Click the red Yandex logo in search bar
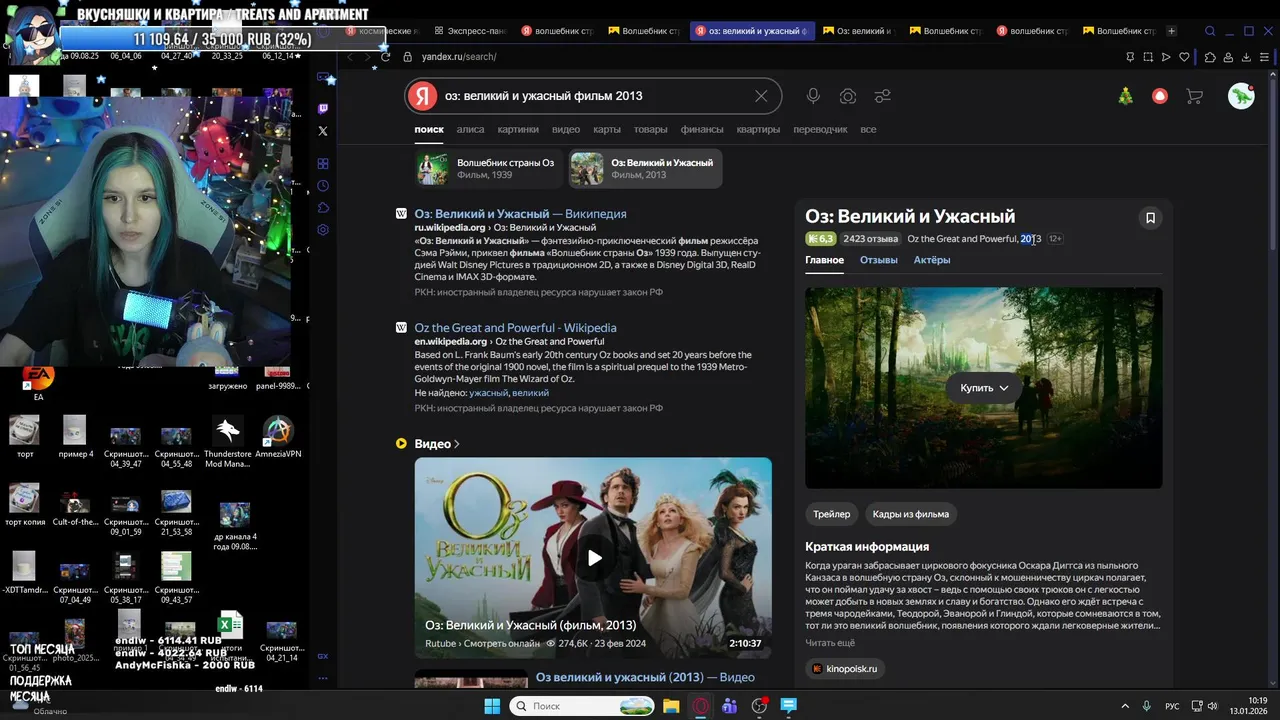Image resolution: width=1280 pixels, height=720 pixels. (x=423, y=96)
